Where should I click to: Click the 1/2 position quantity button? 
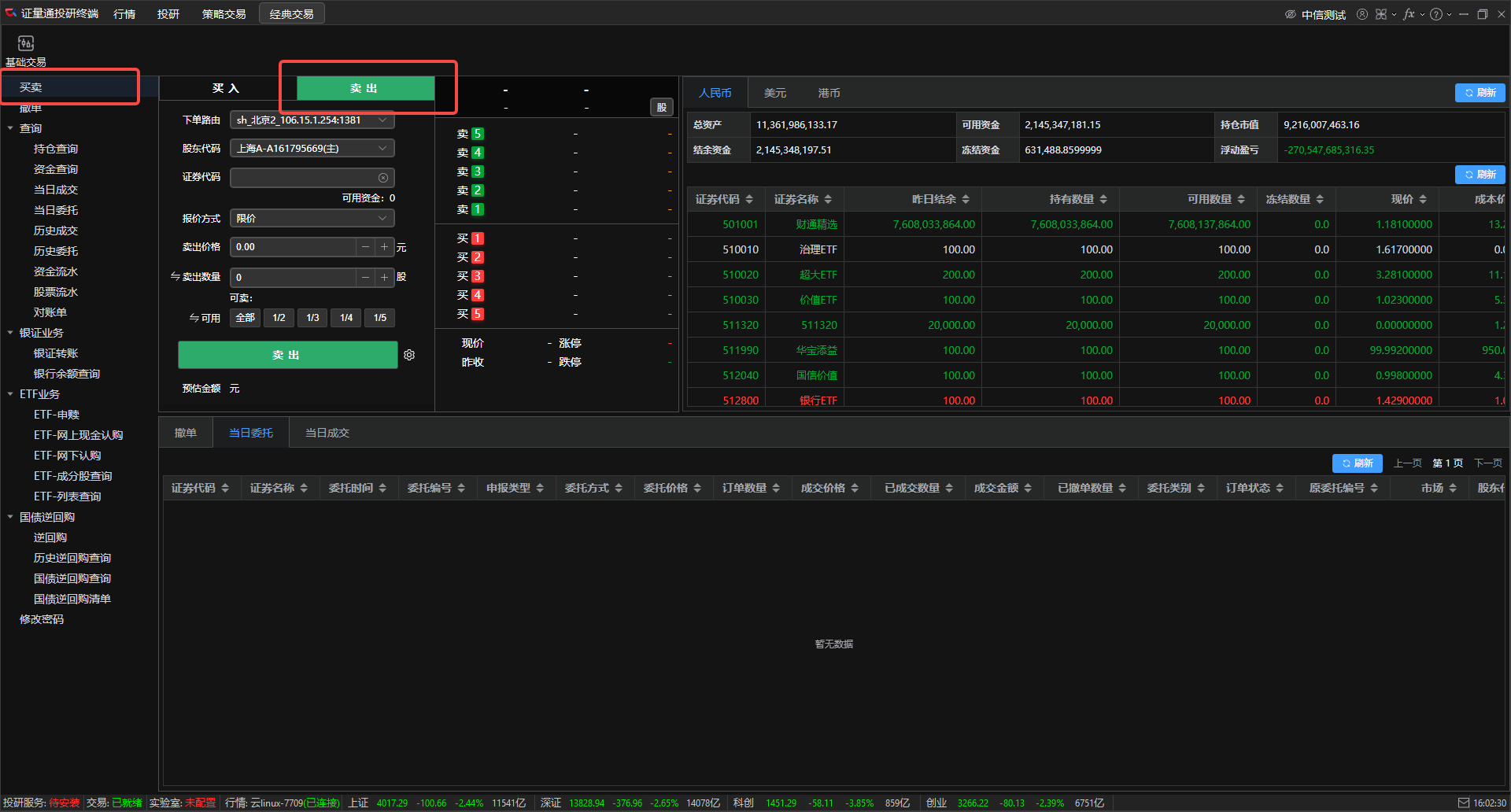(279, 318)
